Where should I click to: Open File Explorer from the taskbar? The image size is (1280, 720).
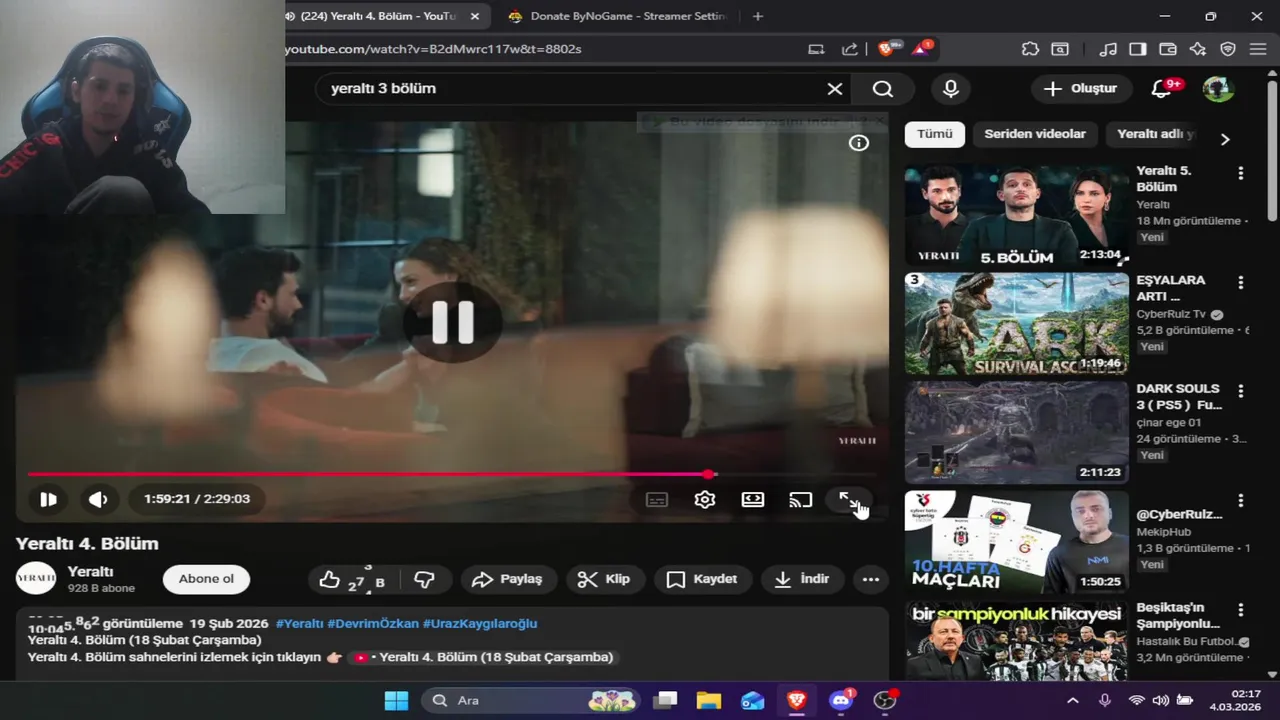(708, 700)
